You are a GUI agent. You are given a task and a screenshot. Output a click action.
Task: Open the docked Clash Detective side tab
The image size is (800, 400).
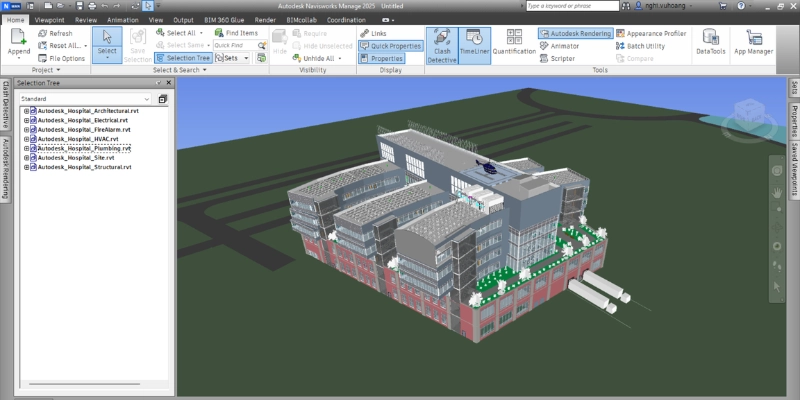[6, 106]
